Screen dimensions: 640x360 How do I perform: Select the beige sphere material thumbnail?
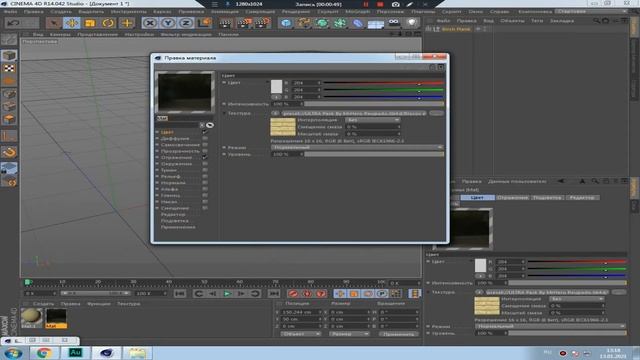click(x=31, y=318)
